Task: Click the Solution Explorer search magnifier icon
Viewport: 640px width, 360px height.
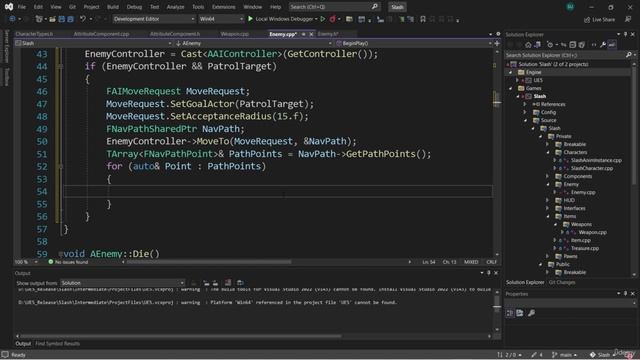Action: click(629, 55)
